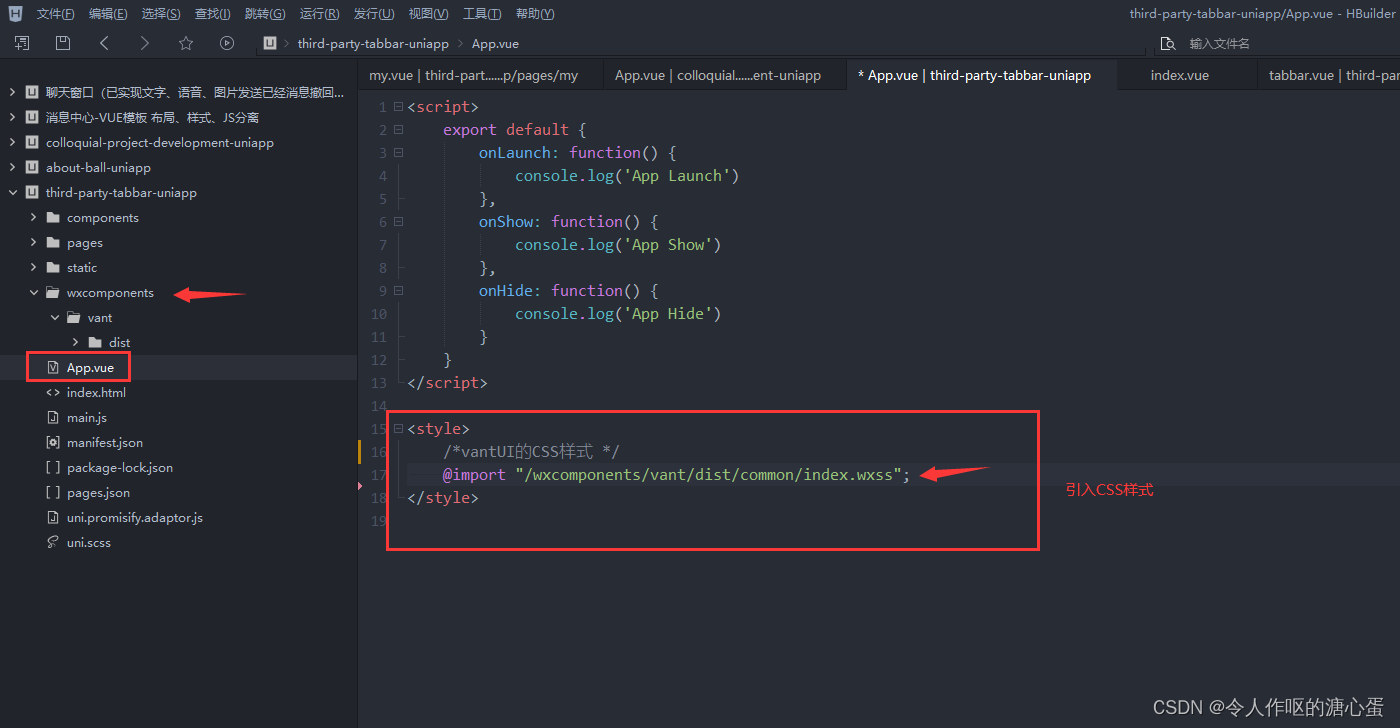Fold the onHide function at line 9
This screenshot has width=1400, height=728.
click(398, 290)
